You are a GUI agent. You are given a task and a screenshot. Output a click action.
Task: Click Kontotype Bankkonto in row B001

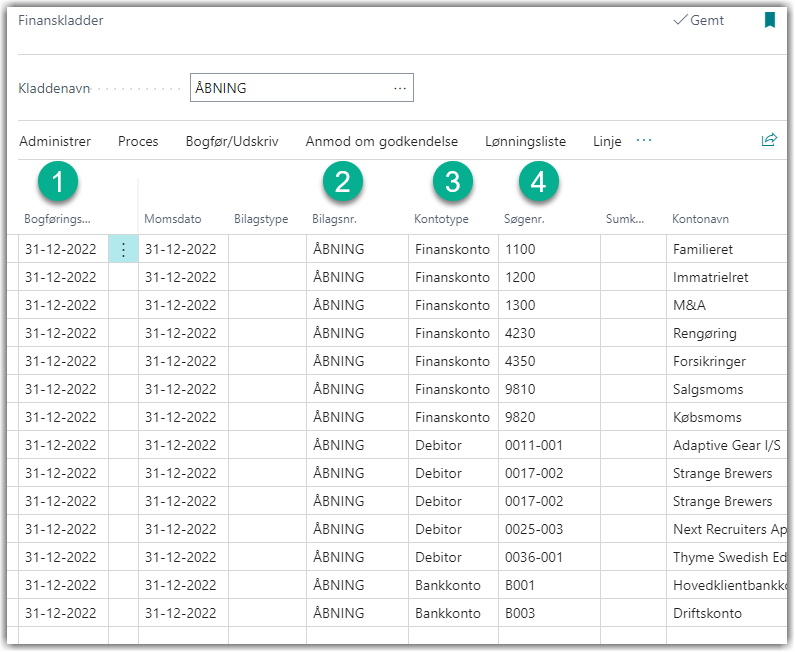[x=453, y=585]
